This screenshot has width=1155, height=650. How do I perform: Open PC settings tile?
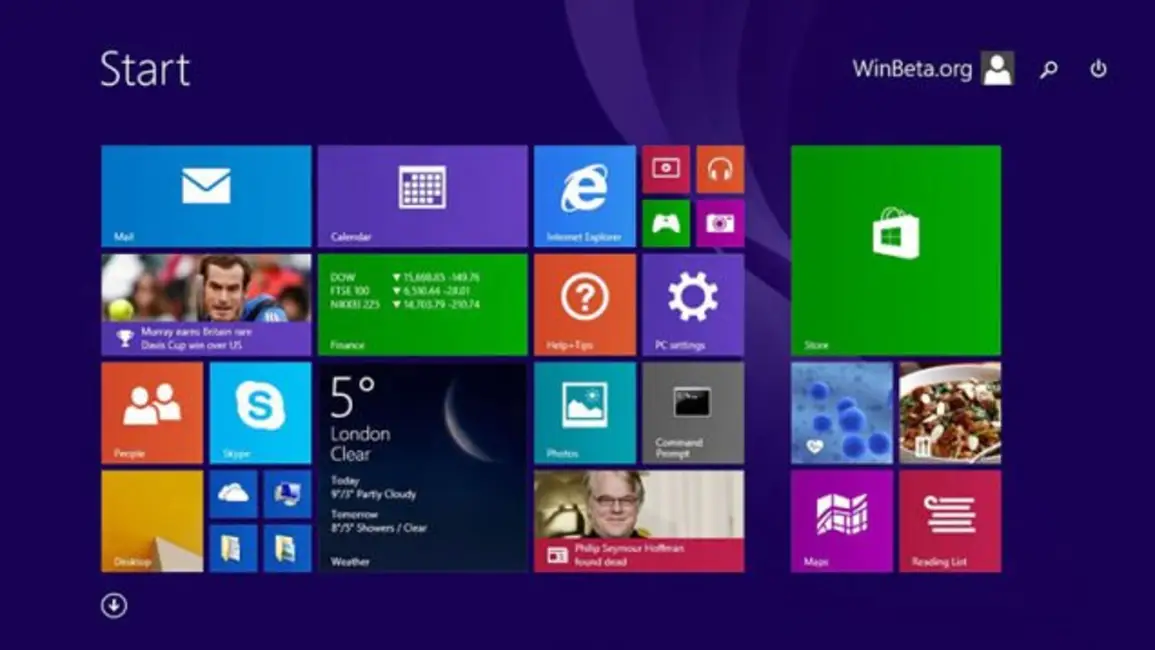click(x=693, y=305)
